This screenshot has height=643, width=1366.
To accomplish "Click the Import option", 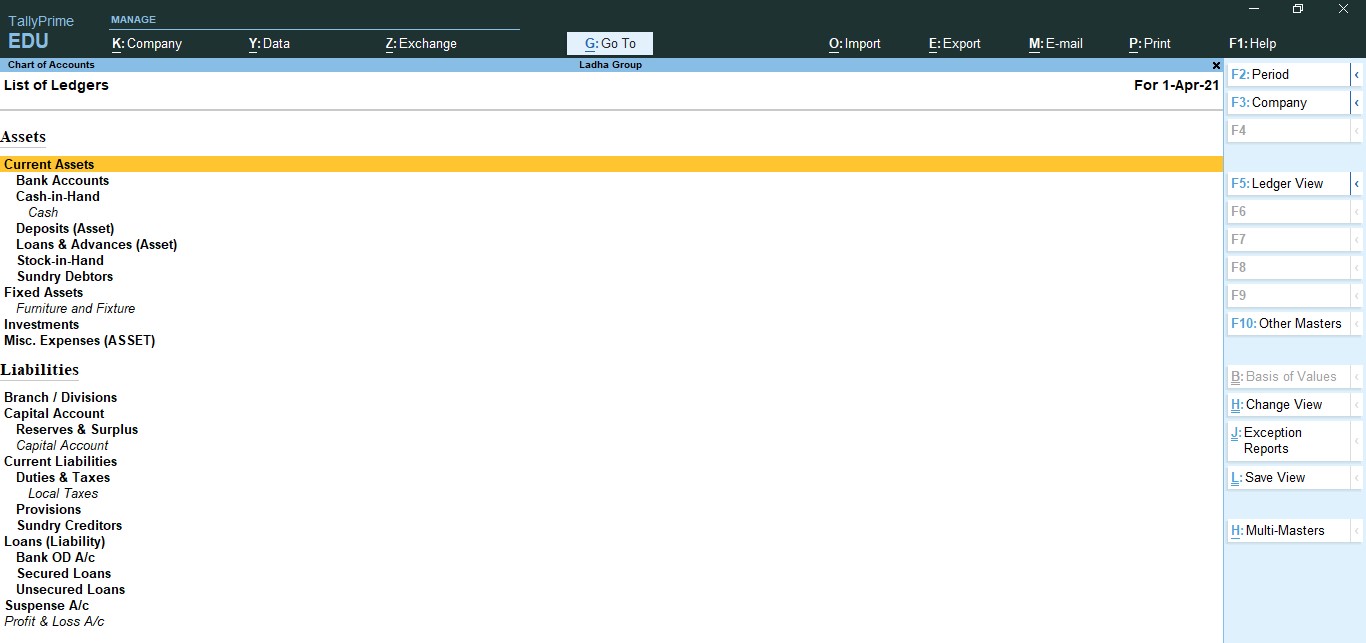I will click(x=855, y=44).
